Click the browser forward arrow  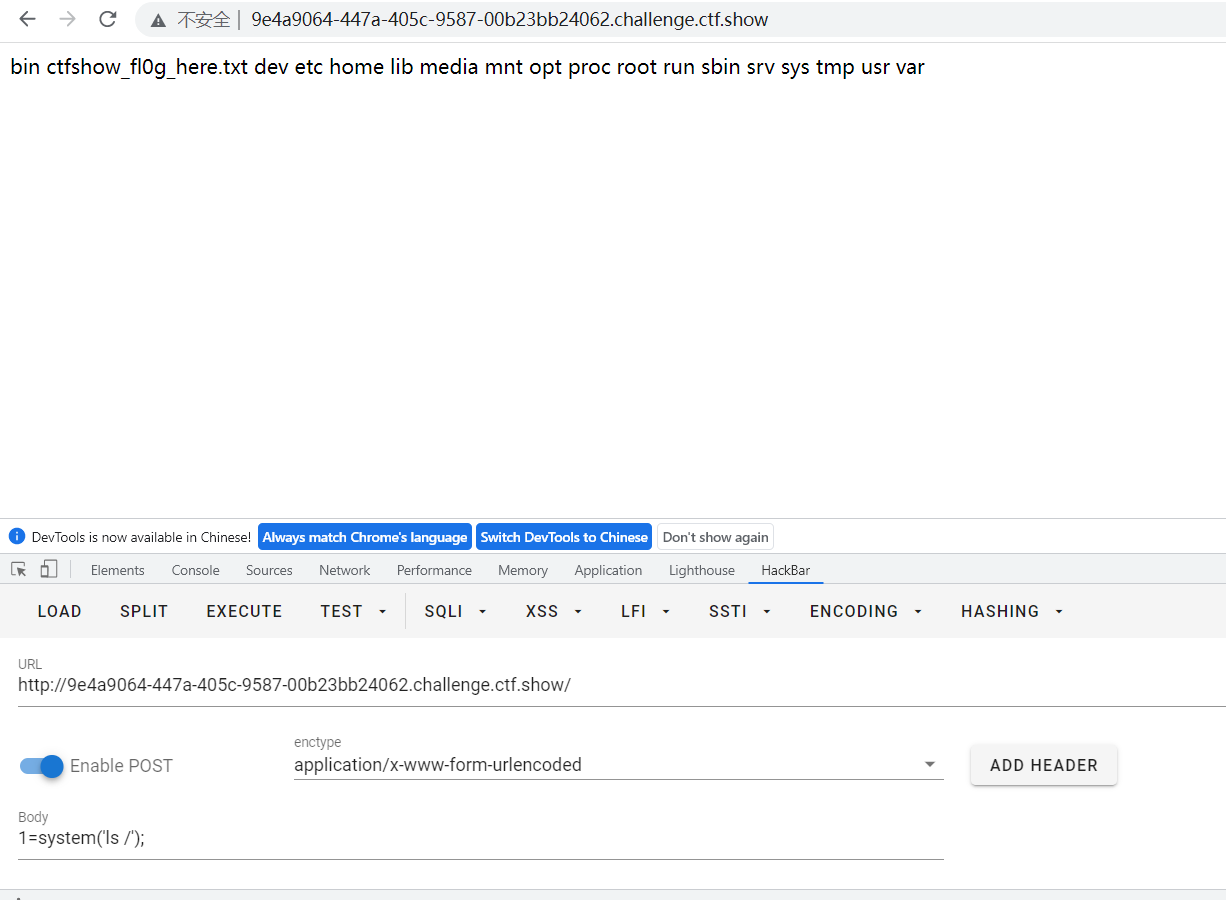coord(67,19)
